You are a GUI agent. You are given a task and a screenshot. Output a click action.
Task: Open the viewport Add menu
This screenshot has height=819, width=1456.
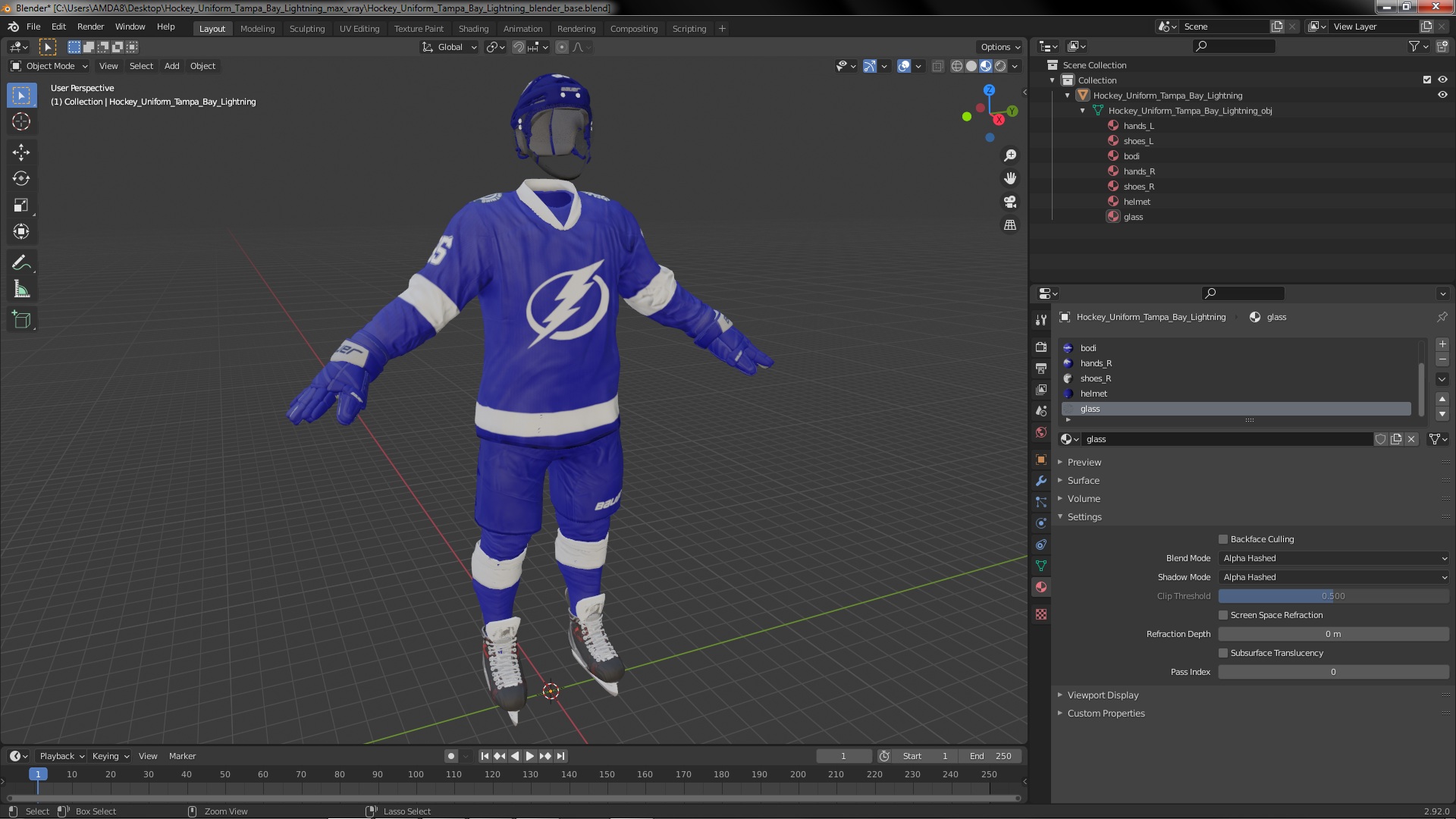(x=172, y=66)
